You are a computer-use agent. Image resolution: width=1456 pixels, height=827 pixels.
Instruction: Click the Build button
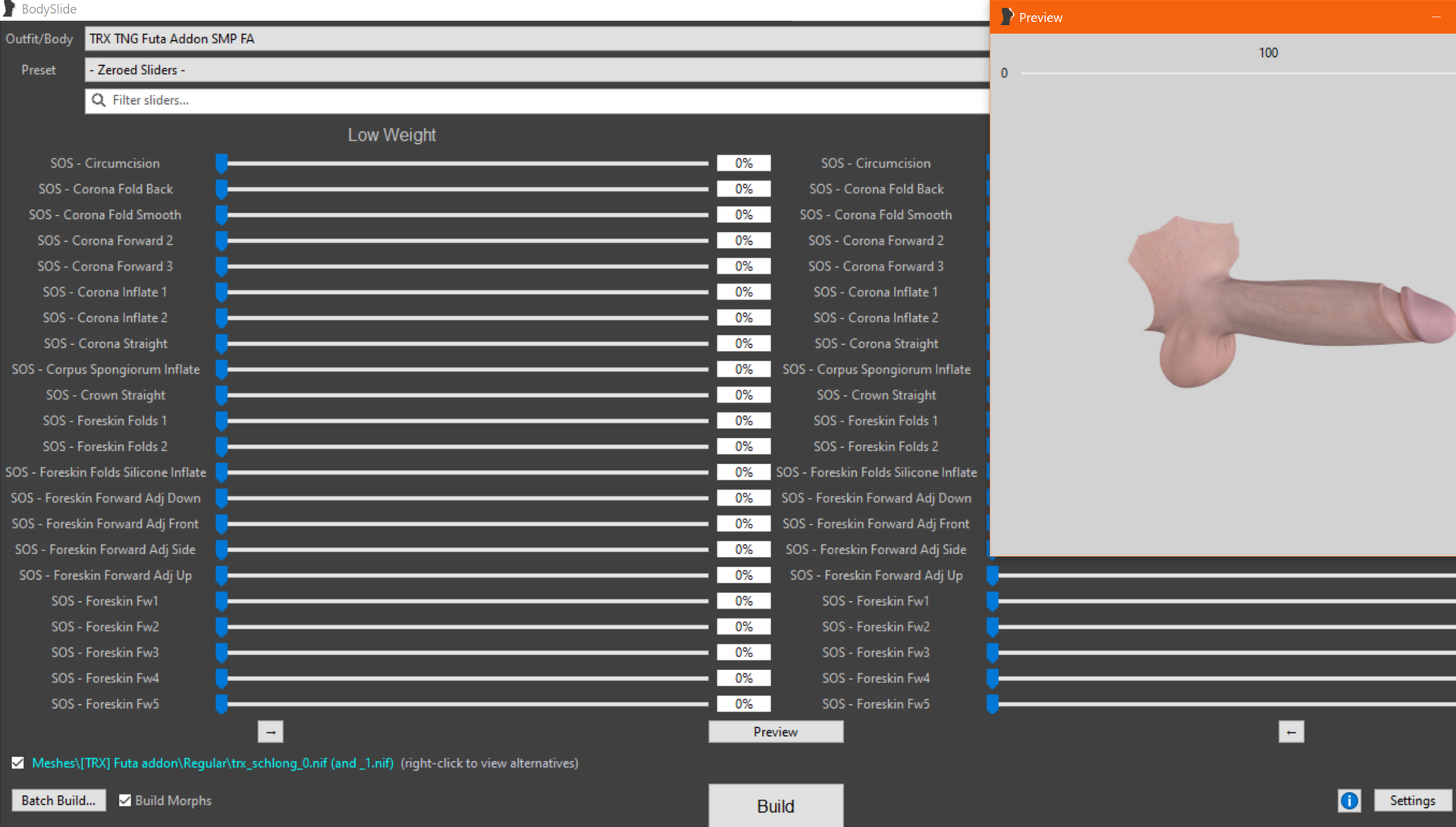[x=776, y=805]
